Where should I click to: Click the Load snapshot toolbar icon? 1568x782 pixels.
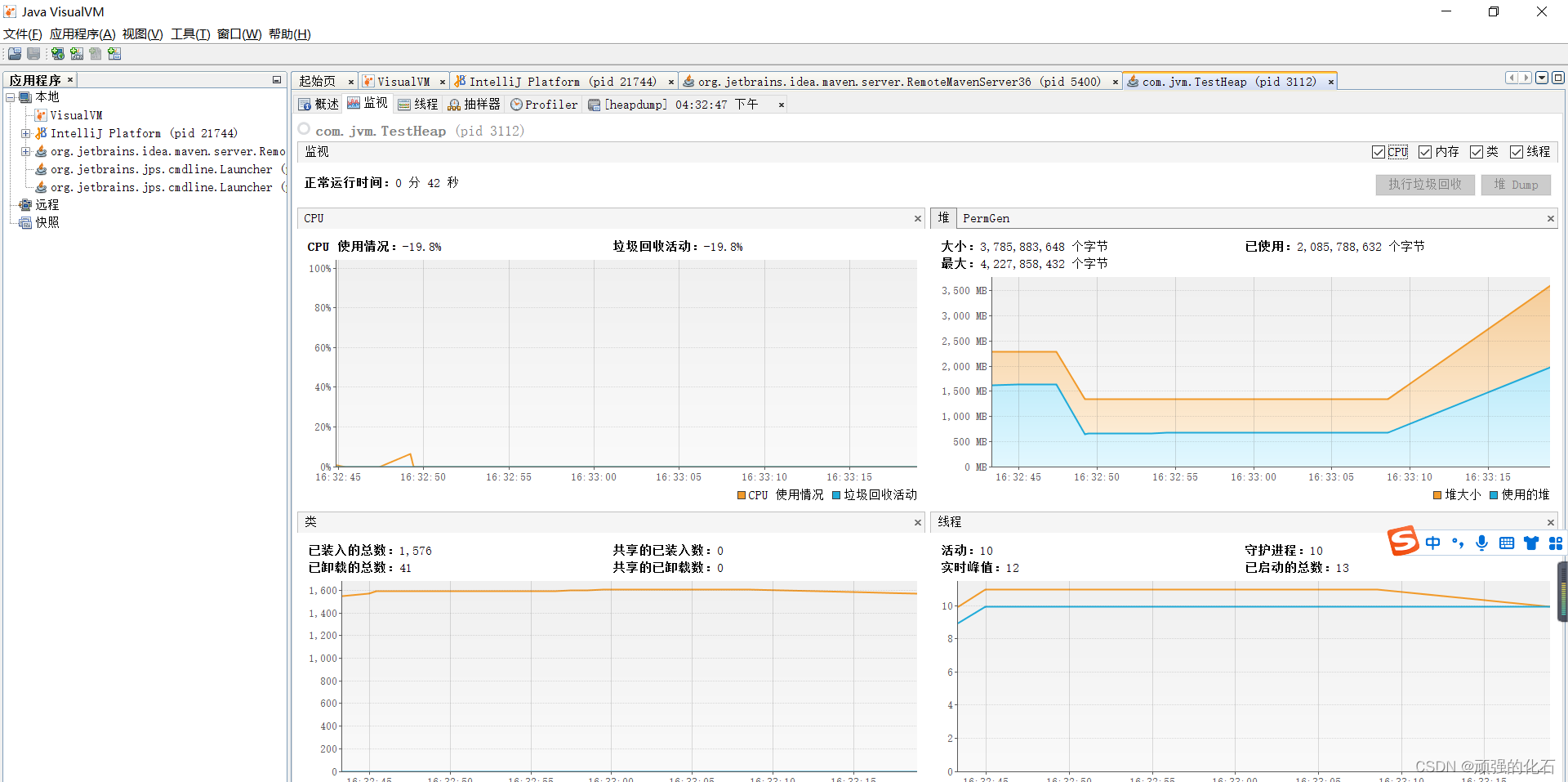[x=15, y=54]
